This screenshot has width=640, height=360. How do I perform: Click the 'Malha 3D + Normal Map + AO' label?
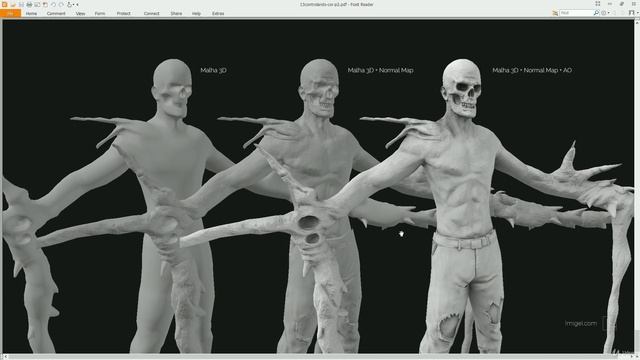532,70
